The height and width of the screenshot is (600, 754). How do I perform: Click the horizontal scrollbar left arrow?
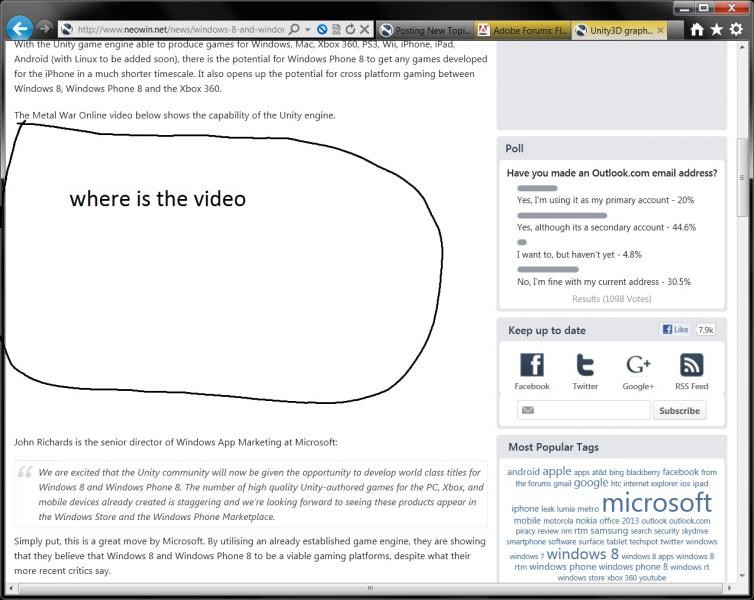[11, 588]
